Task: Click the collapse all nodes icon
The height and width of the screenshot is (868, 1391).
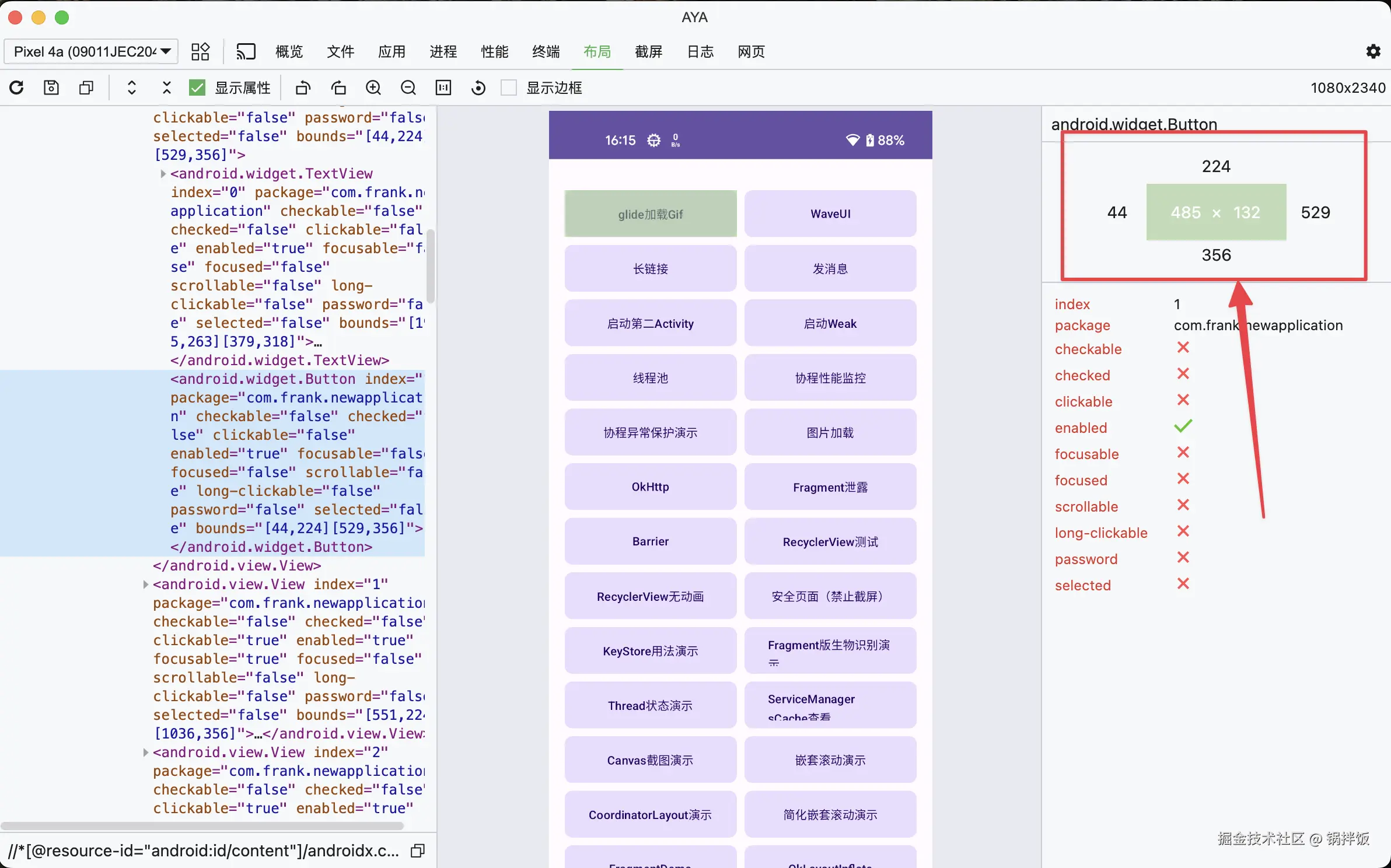Action: 166,87
